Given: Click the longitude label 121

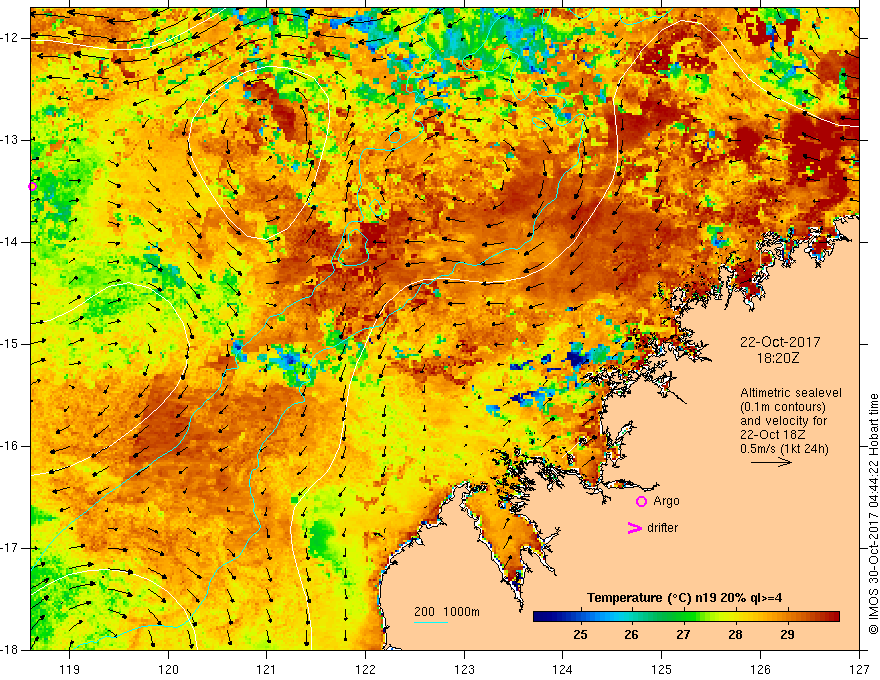Looking at the screenshot, I should point(267,669).
